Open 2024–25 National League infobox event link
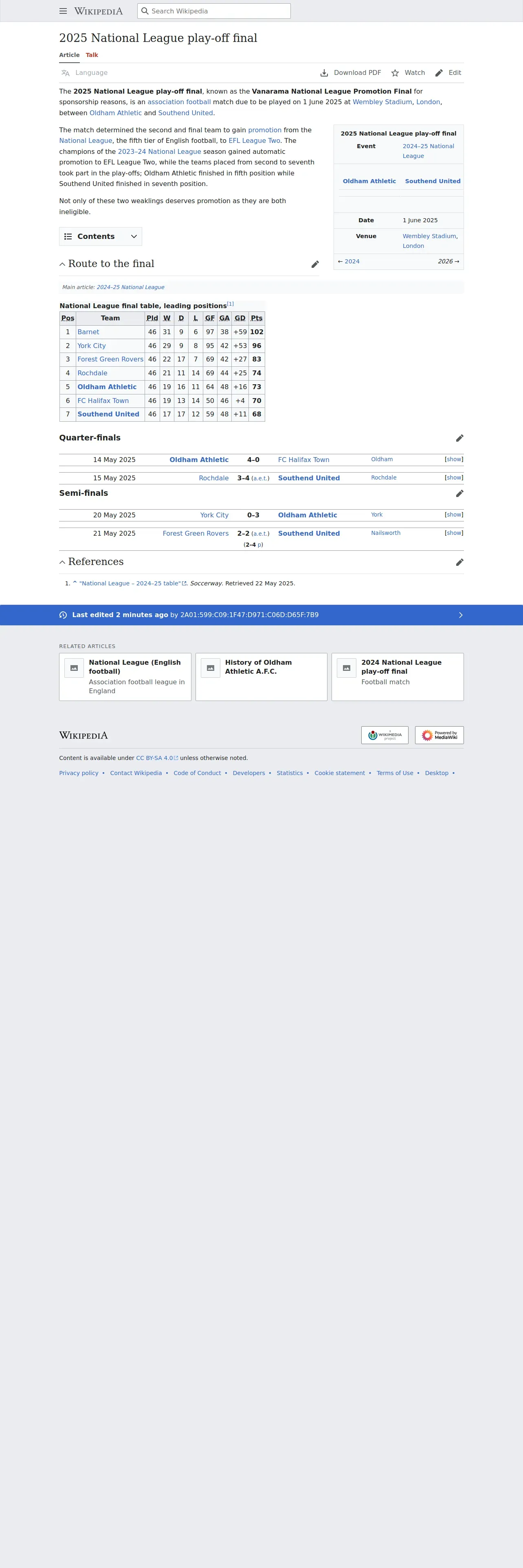 point(428,151)
